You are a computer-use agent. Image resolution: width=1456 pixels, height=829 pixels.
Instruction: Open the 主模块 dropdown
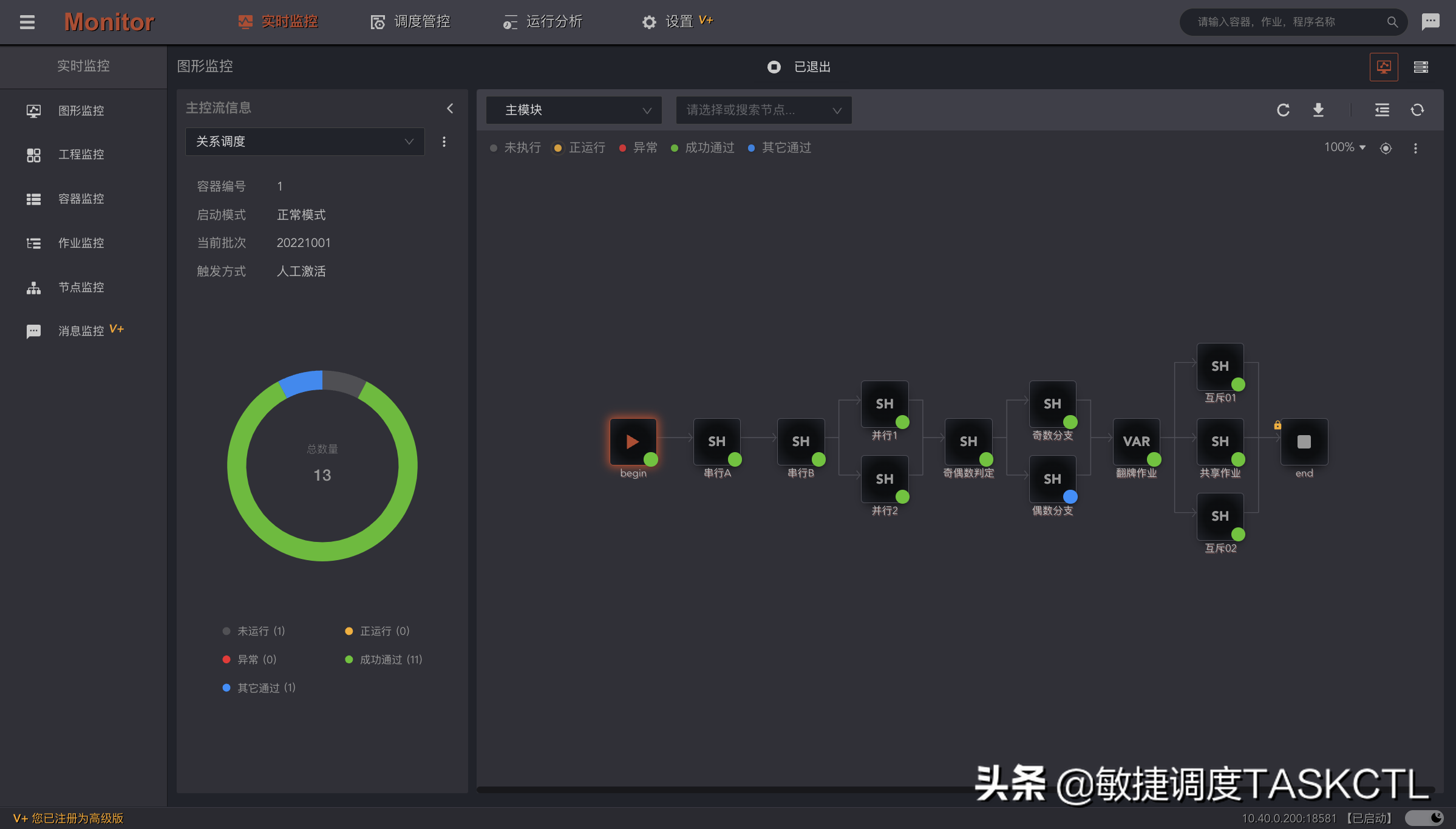574,110
